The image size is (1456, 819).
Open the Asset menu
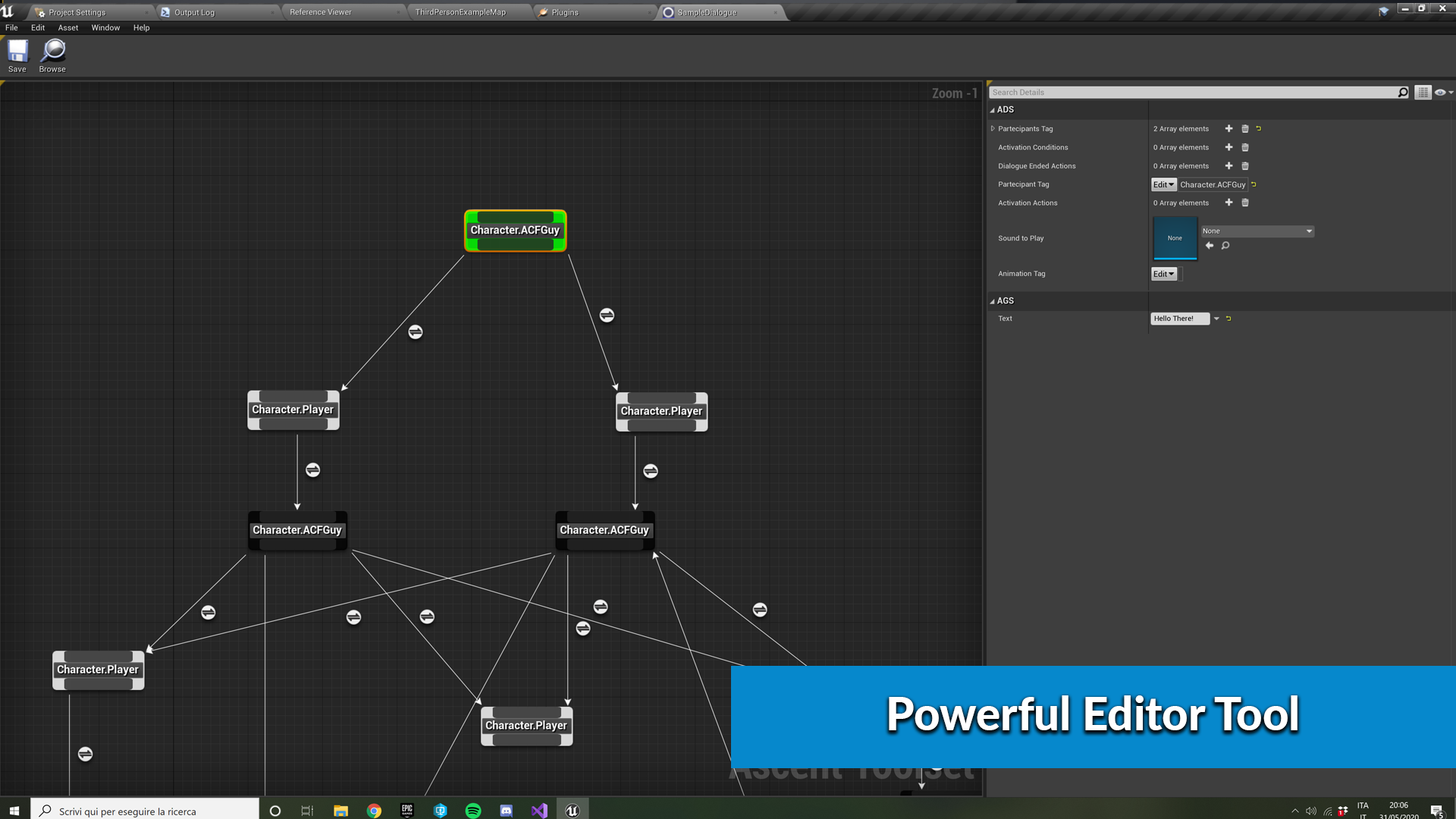pyautogui.click(x=67, y=27)
